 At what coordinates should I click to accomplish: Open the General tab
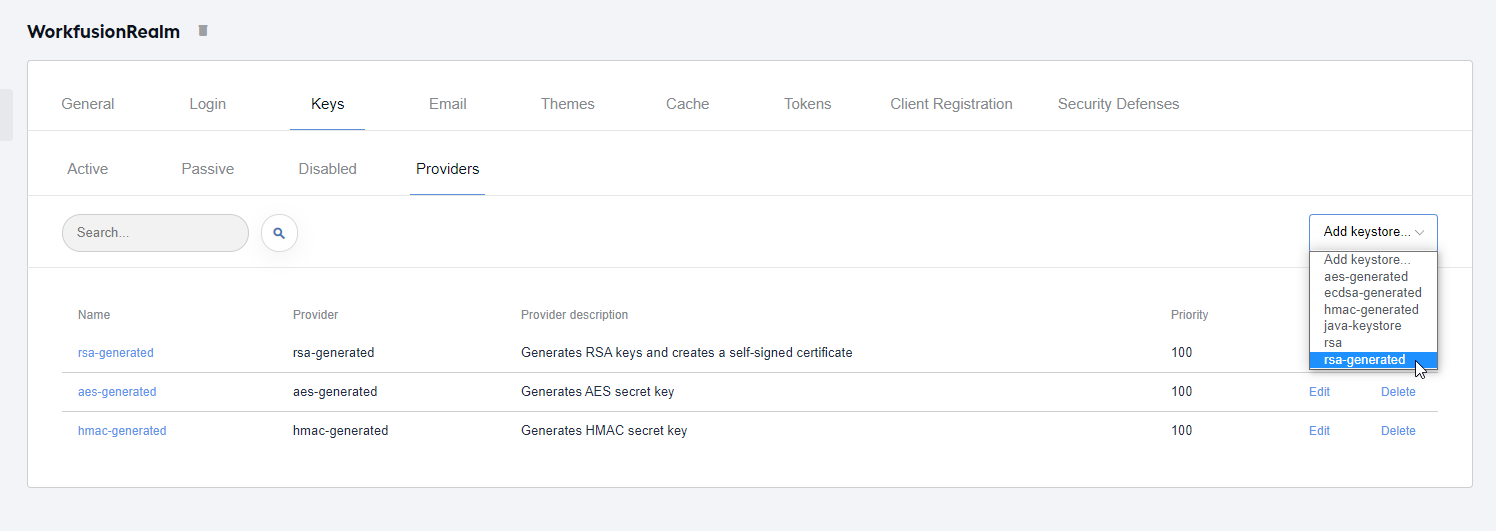[x=88, y=104]
